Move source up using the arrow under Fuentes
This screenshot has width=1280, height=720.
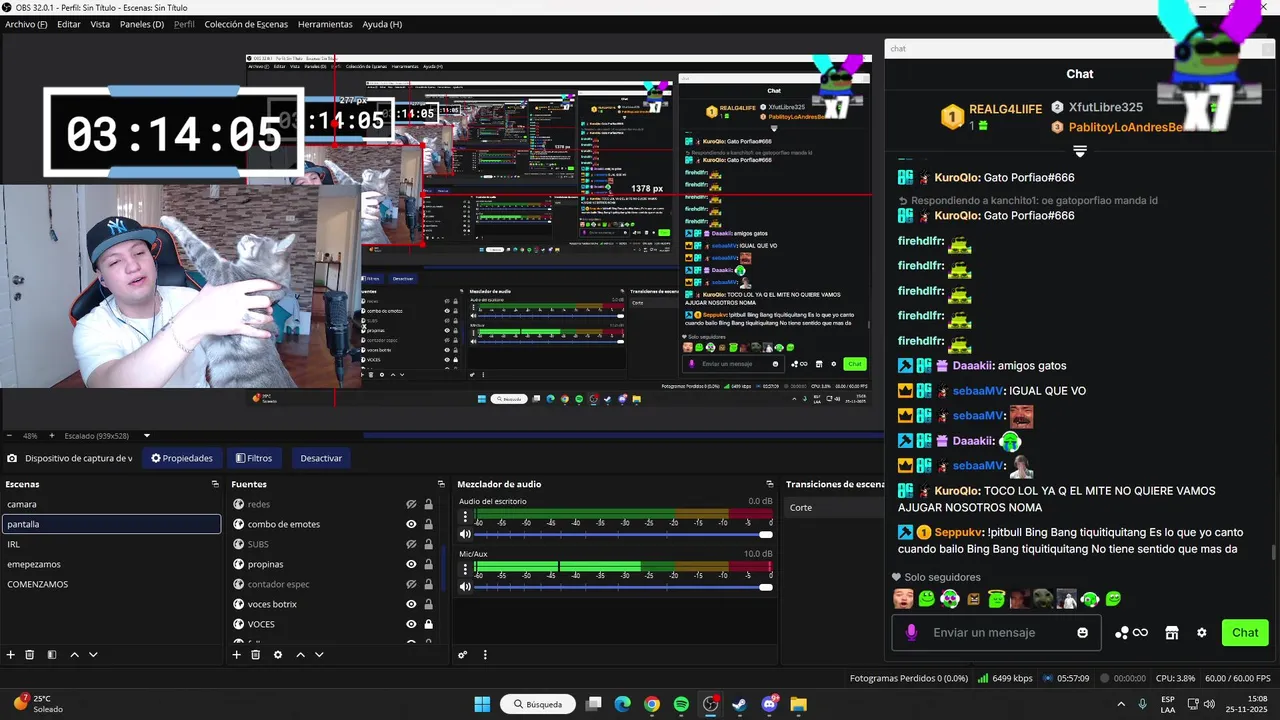pyautogui.click(x=300, y=655)
